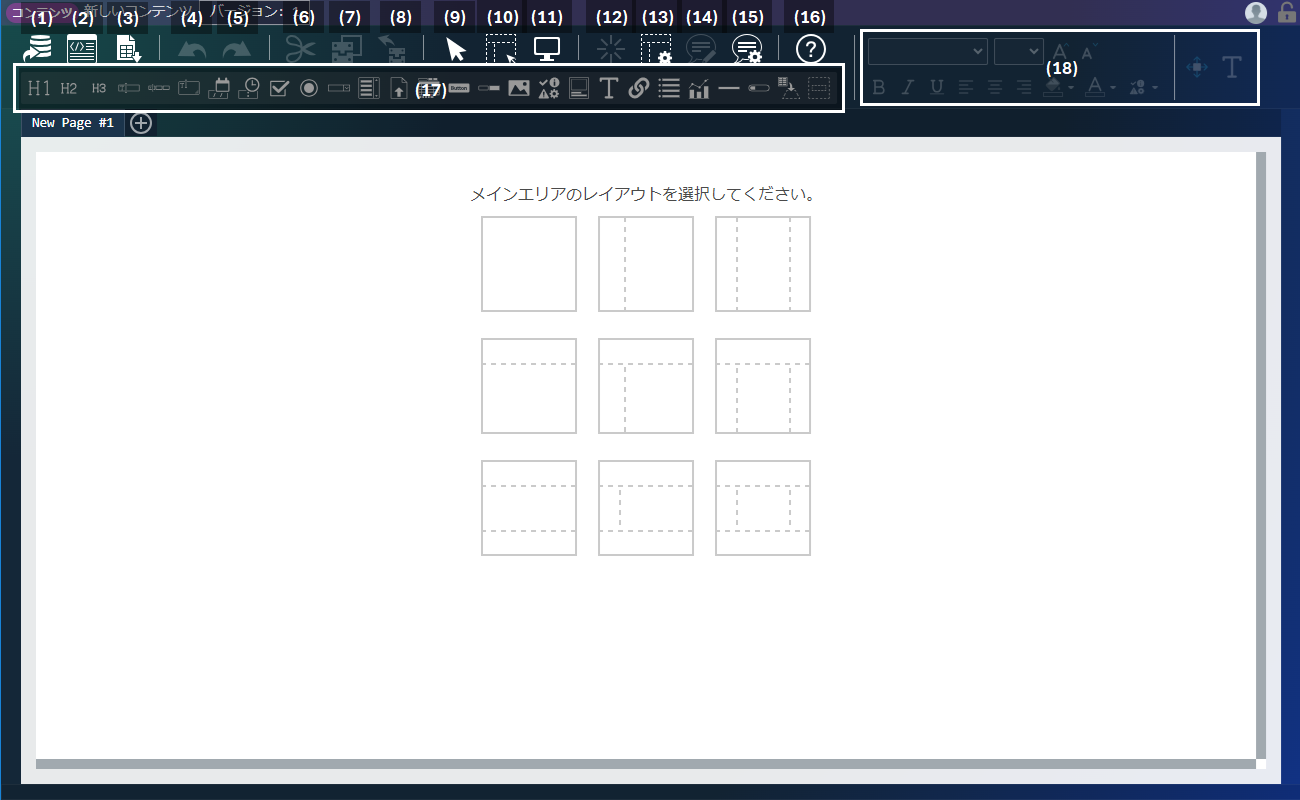Increase font size with larger A

coord(1061,51)
